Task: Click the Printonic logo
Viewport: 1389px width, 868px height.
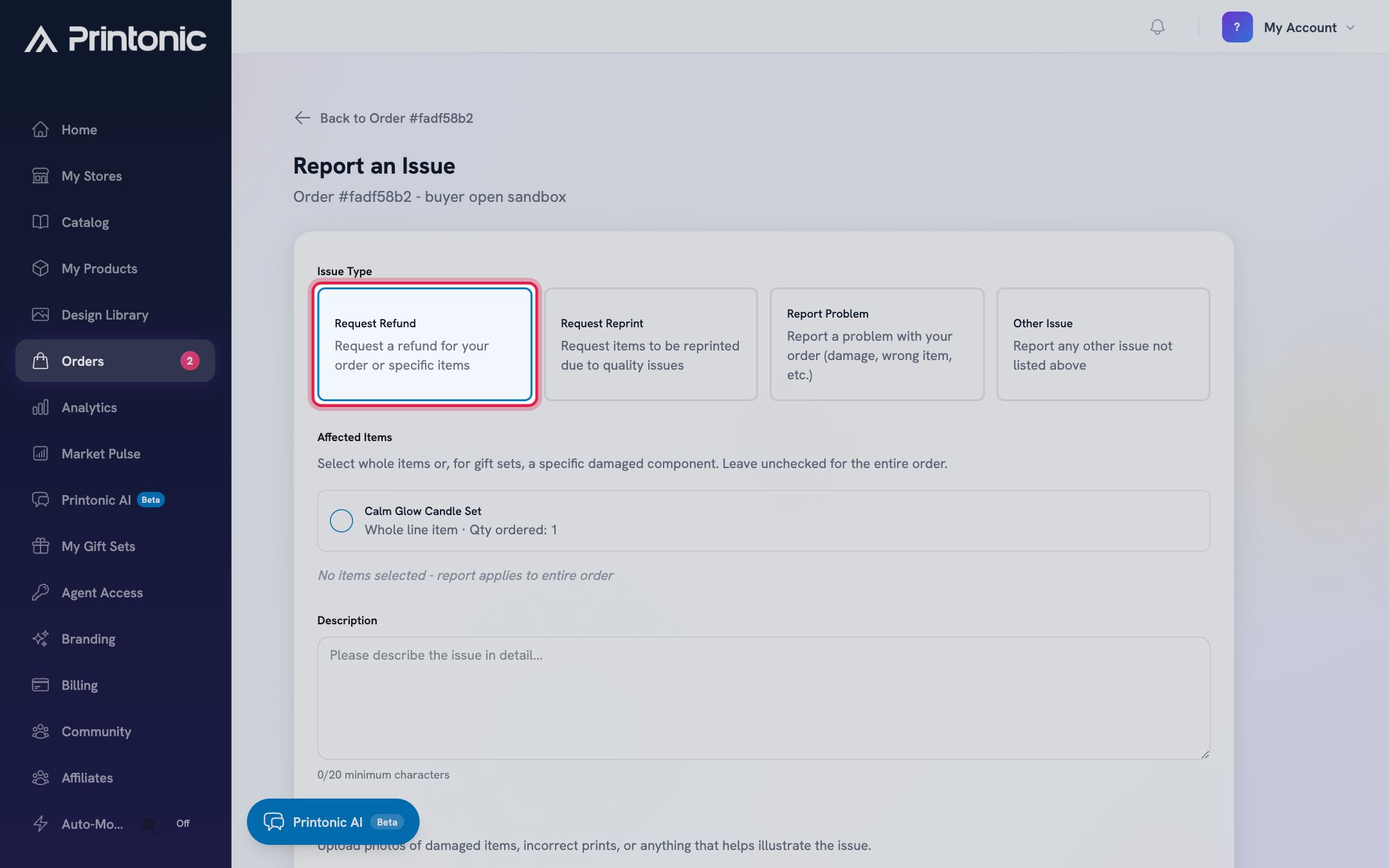Action: point(116,39)
